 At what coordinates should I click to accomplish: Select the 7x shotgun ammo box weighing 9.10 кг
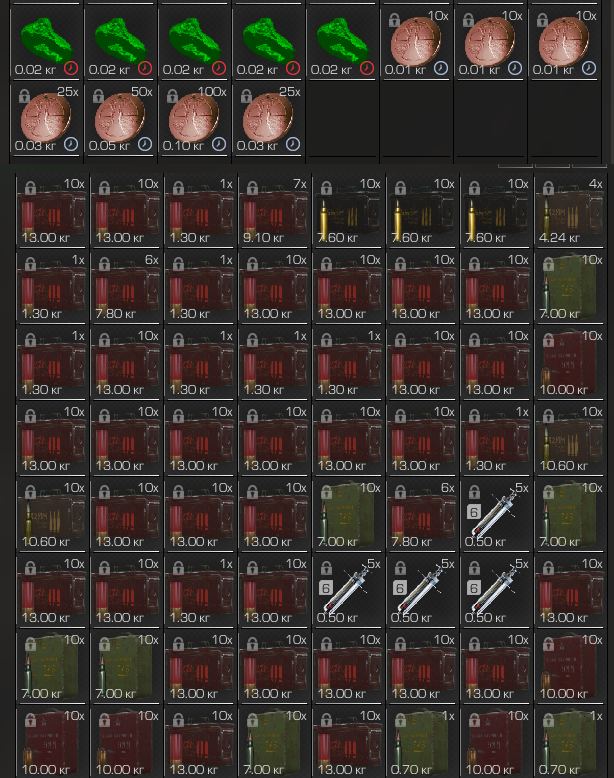coord(274,211)
